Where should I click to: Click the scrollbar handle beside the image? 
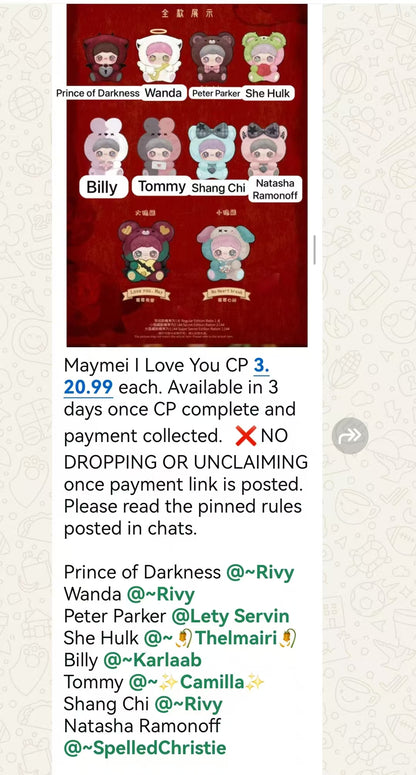click(314, 250)
